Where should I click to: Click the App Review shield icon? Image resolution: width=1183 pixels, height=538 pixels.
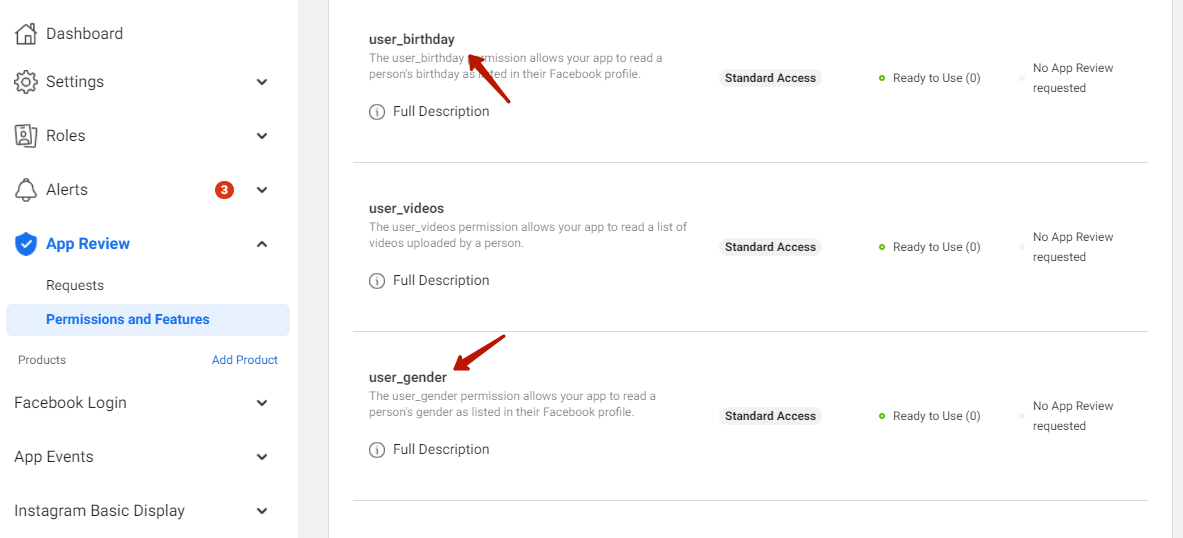click(26, 244)
